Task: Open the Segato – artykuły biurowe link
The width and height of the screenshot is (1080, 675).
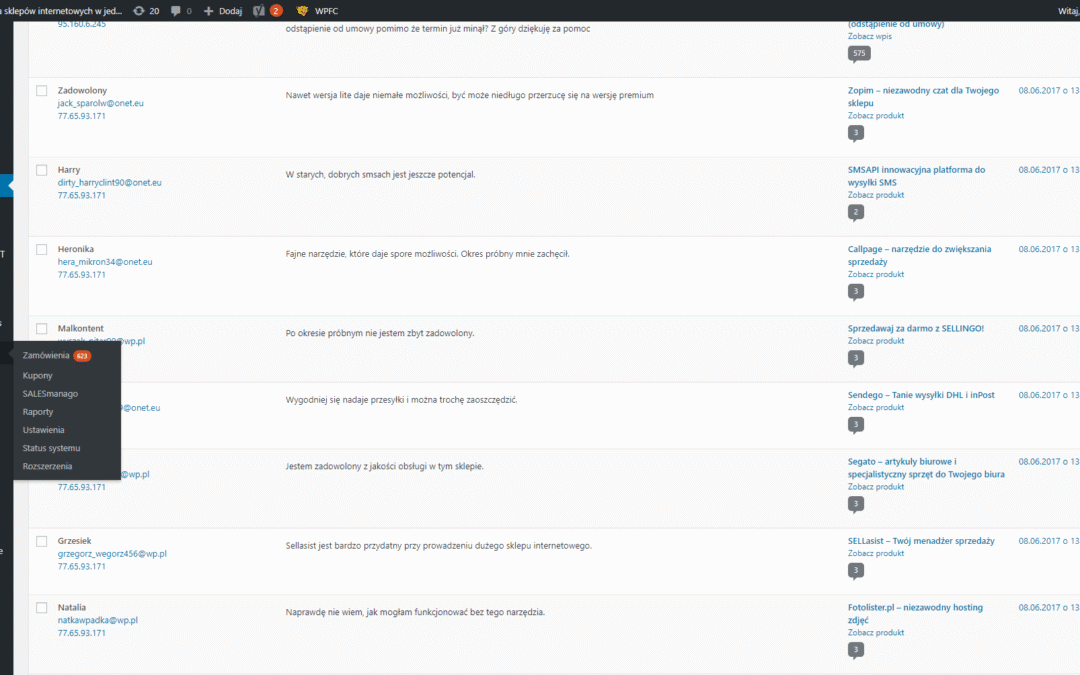Action: coord(926,468)
